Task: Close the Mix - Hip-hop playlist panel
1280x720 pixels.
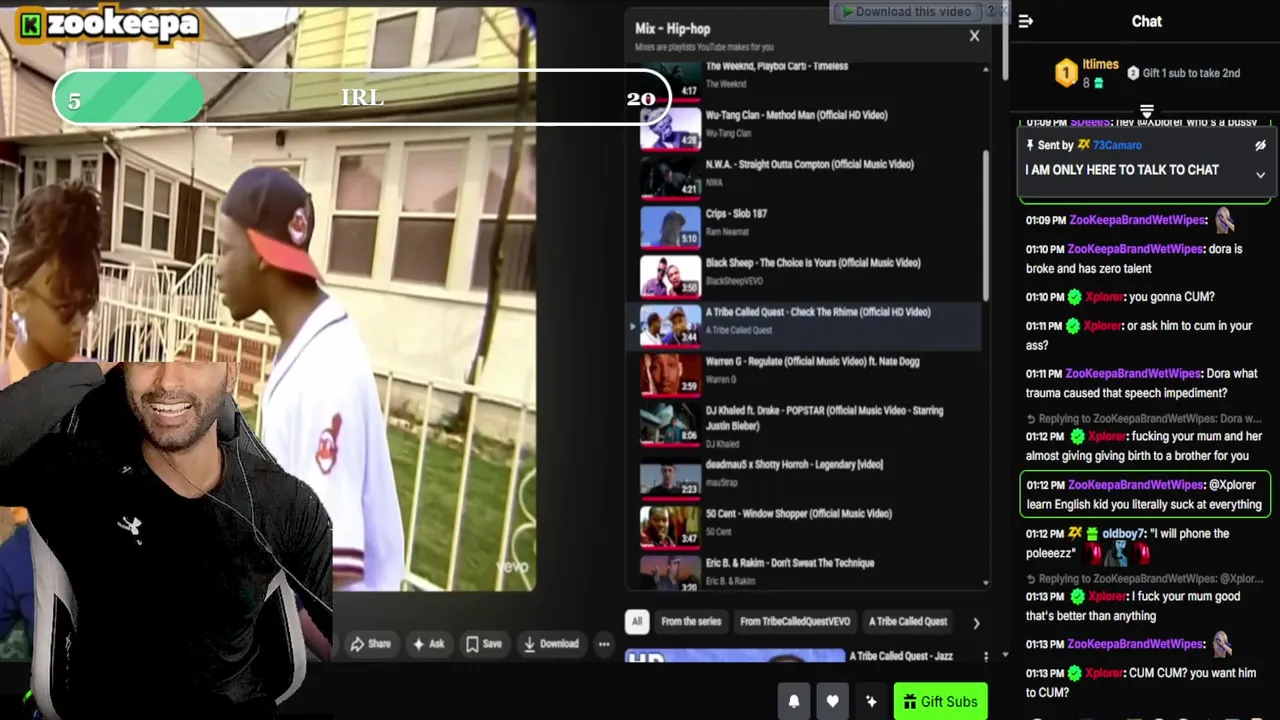Action: pos(974,36)
